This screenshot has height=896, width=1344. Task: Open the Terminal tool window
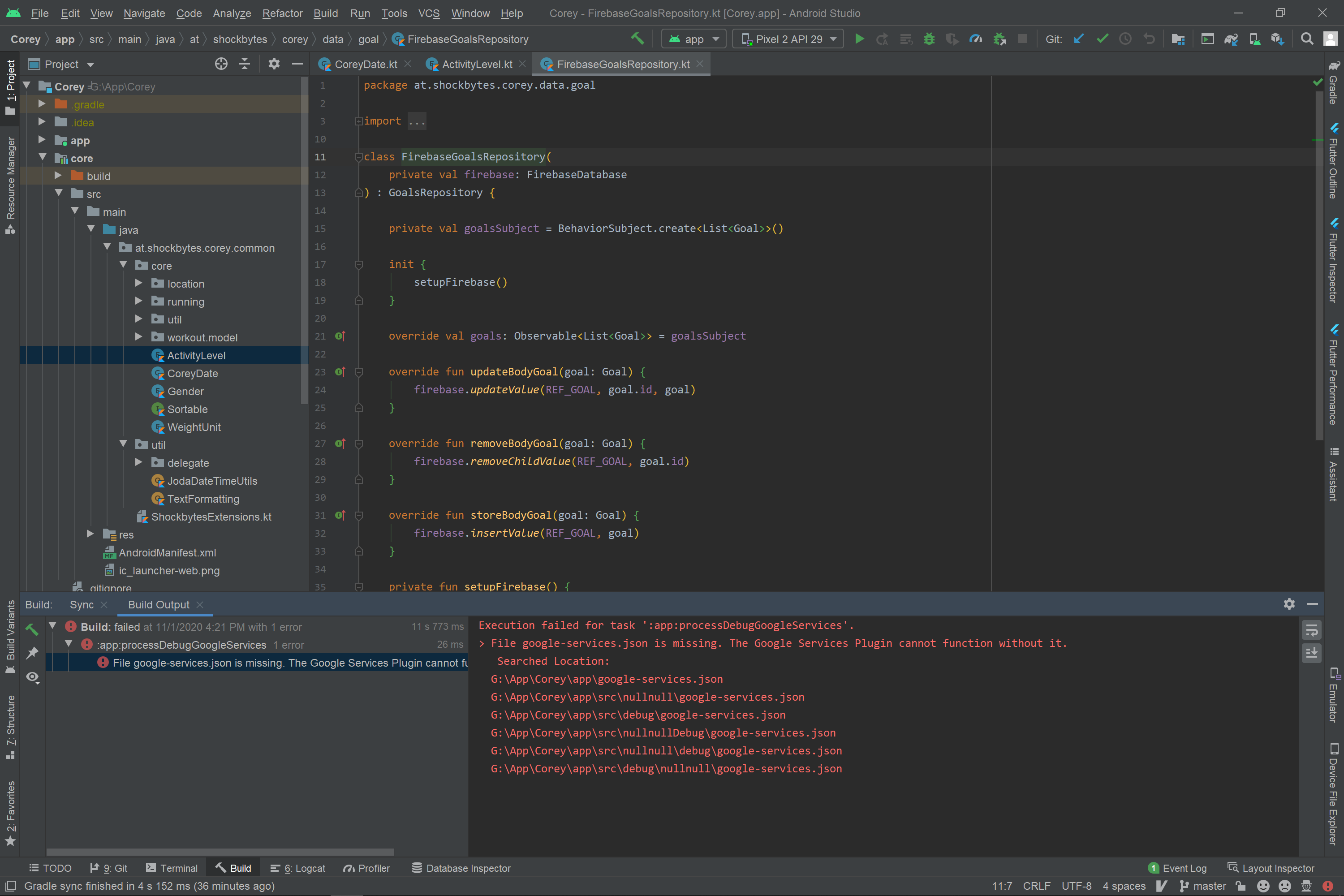[172, 868]
